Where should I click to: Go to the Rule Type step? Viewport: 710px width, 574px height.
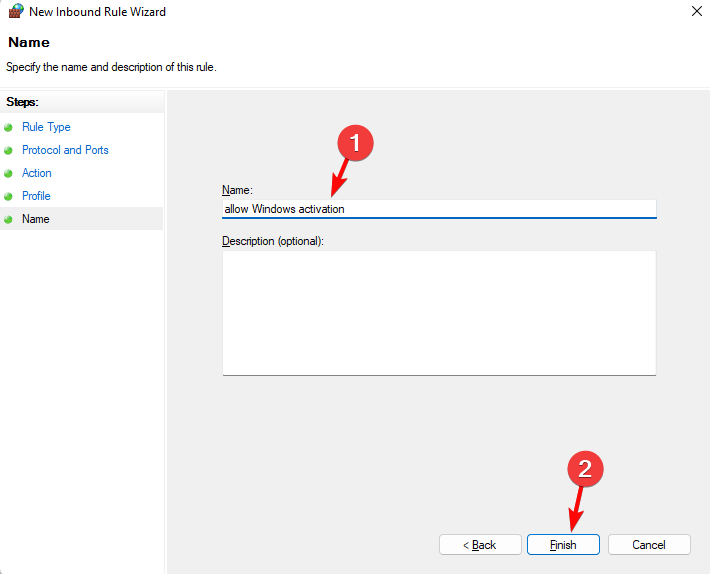click(46, 127)
